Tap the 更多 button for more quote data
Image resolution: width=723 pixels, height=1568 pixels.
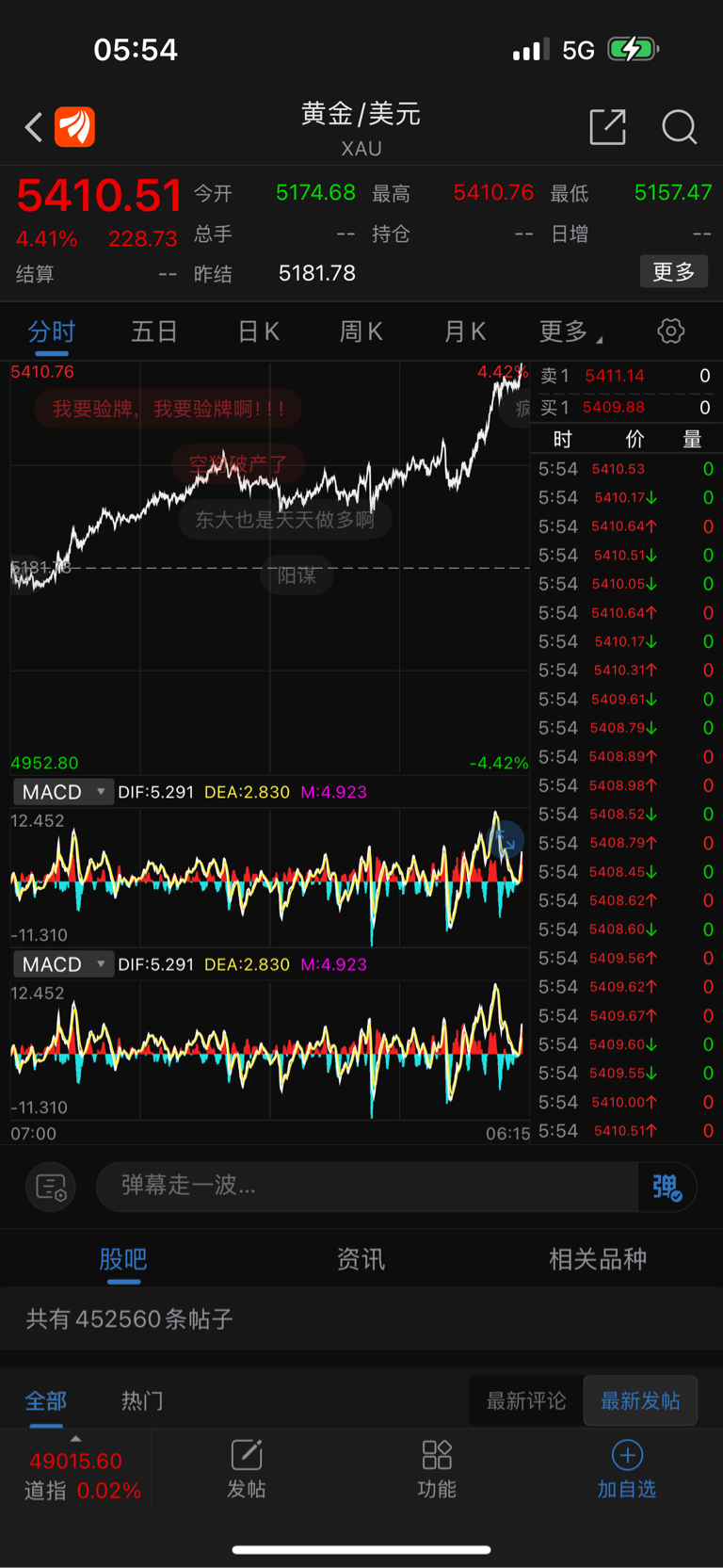[674, 272]
